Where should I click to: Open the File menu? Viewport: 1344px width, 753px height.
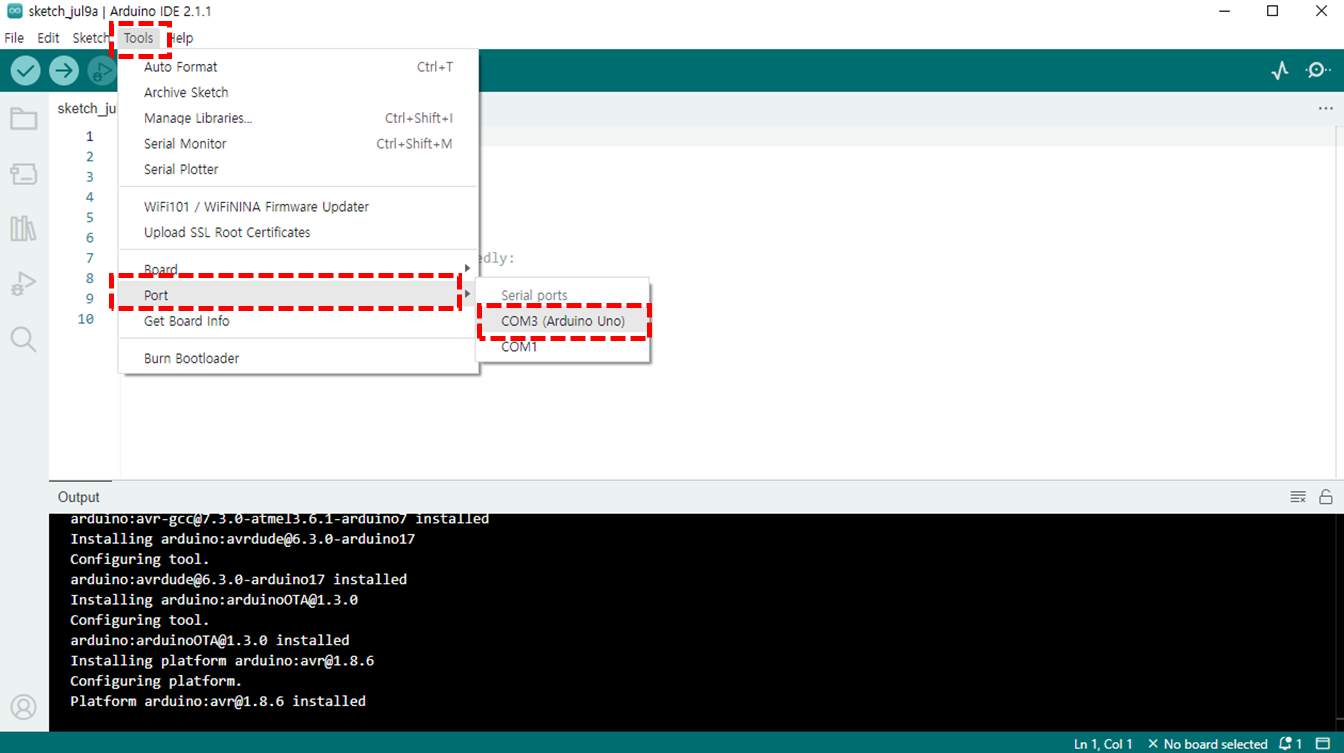pos(14,38)
